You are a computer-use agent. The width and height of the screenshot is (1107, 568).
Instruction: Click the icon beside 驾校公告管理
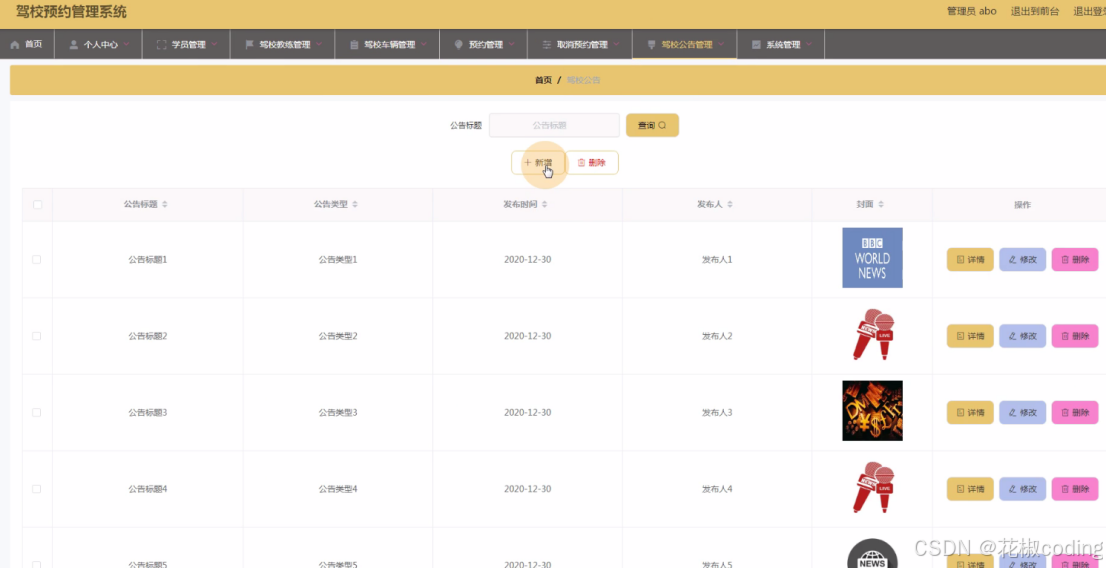(652, 44)
